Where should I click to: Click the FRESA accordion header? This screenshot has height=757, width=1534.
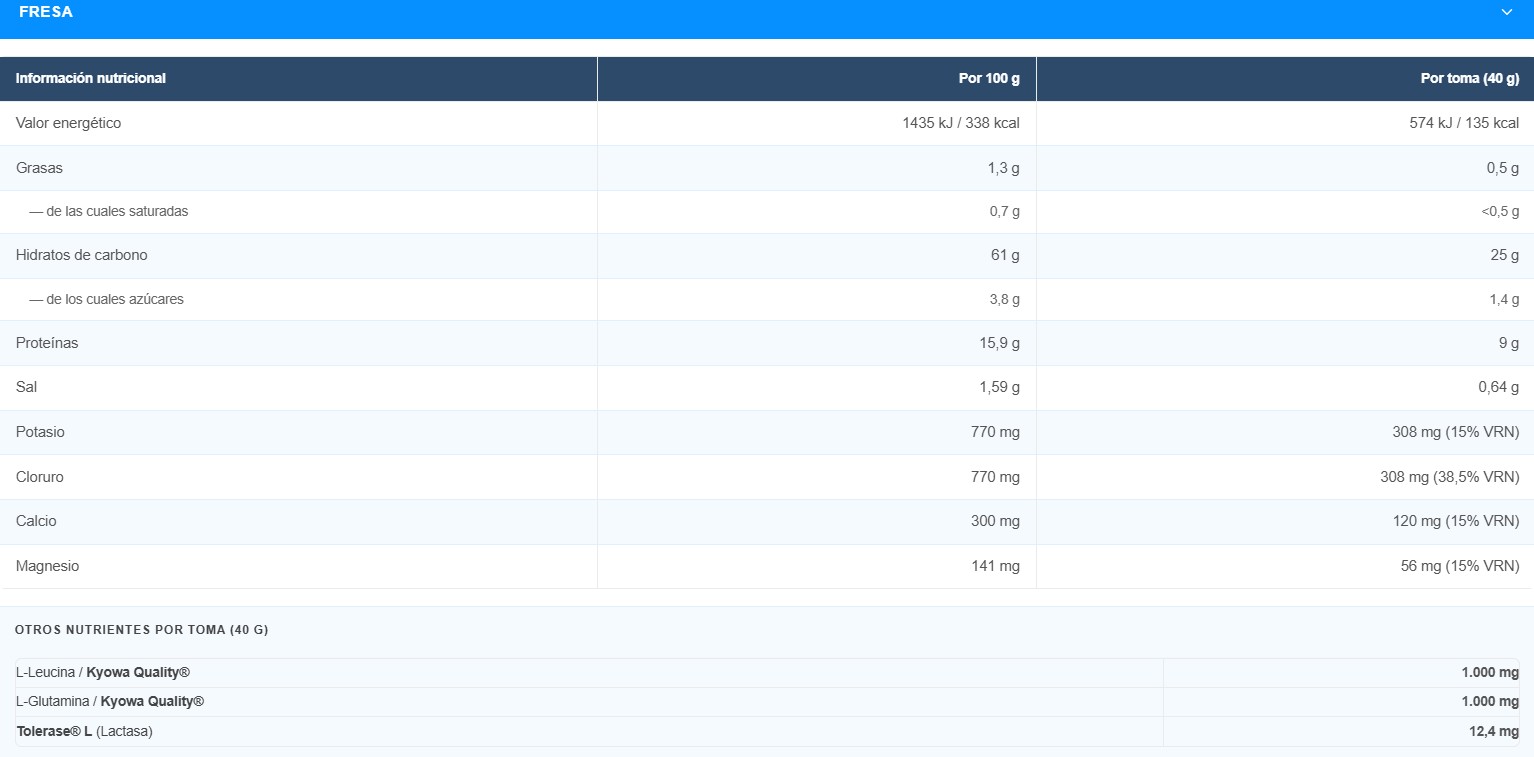[767, 15]
